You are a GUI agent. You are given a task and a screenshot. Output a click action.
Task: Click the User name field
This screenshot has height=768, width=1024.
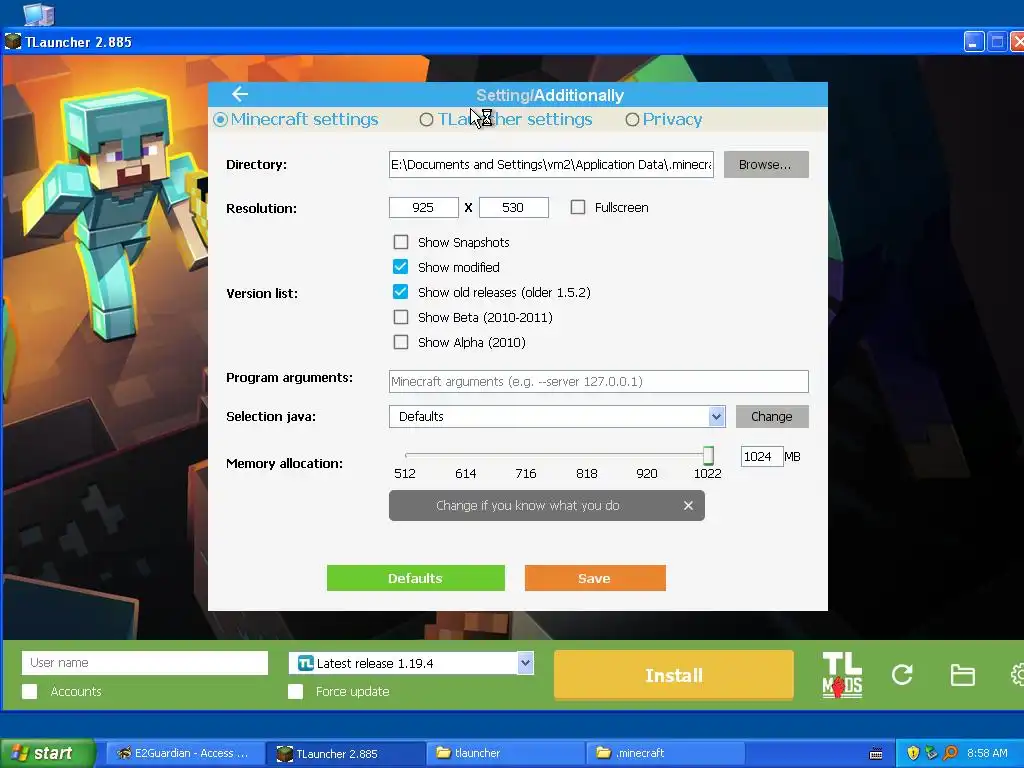(145, 663)
